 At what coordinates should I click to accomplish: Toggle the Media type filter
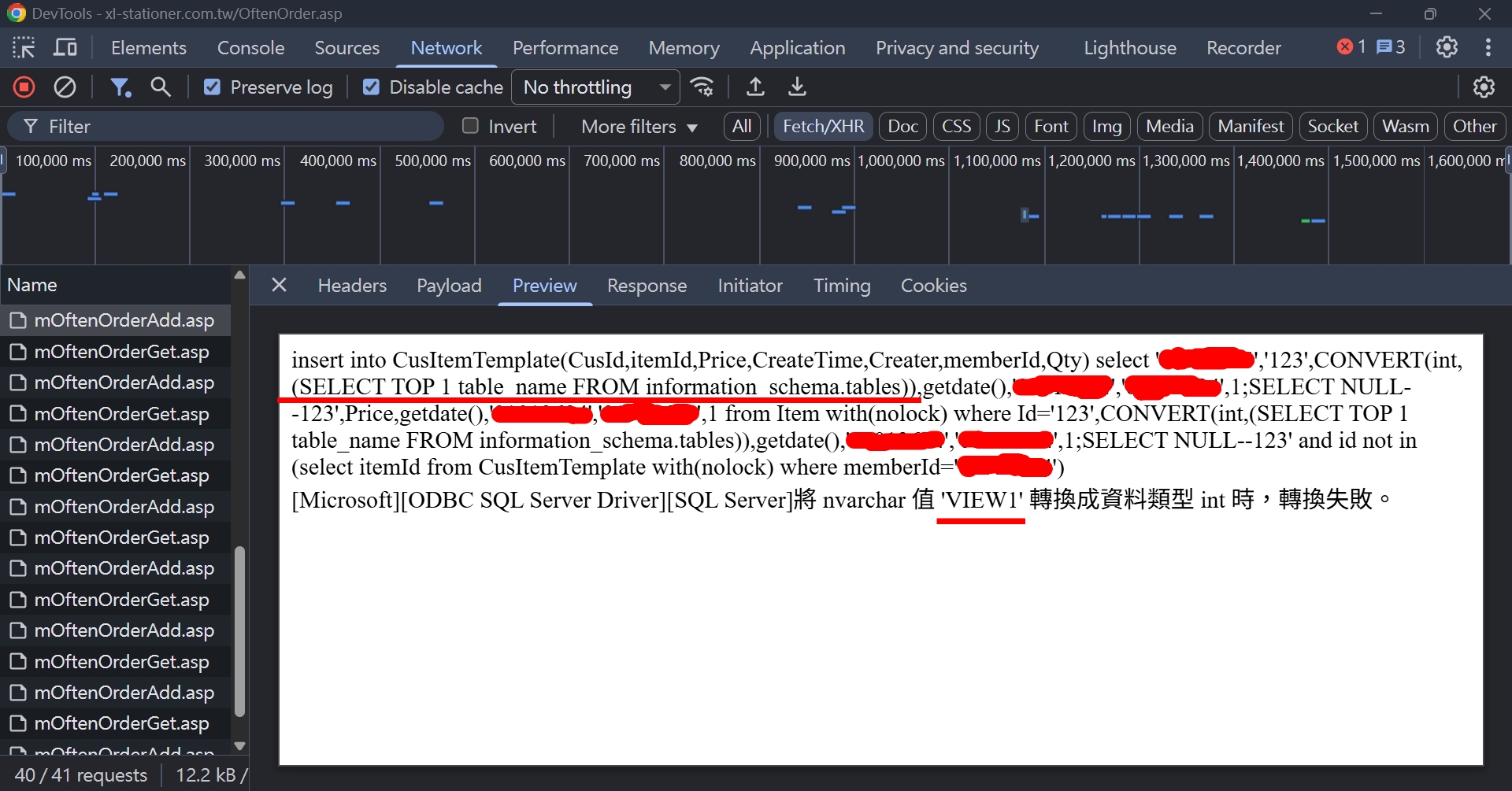[x=1169, y=126]
